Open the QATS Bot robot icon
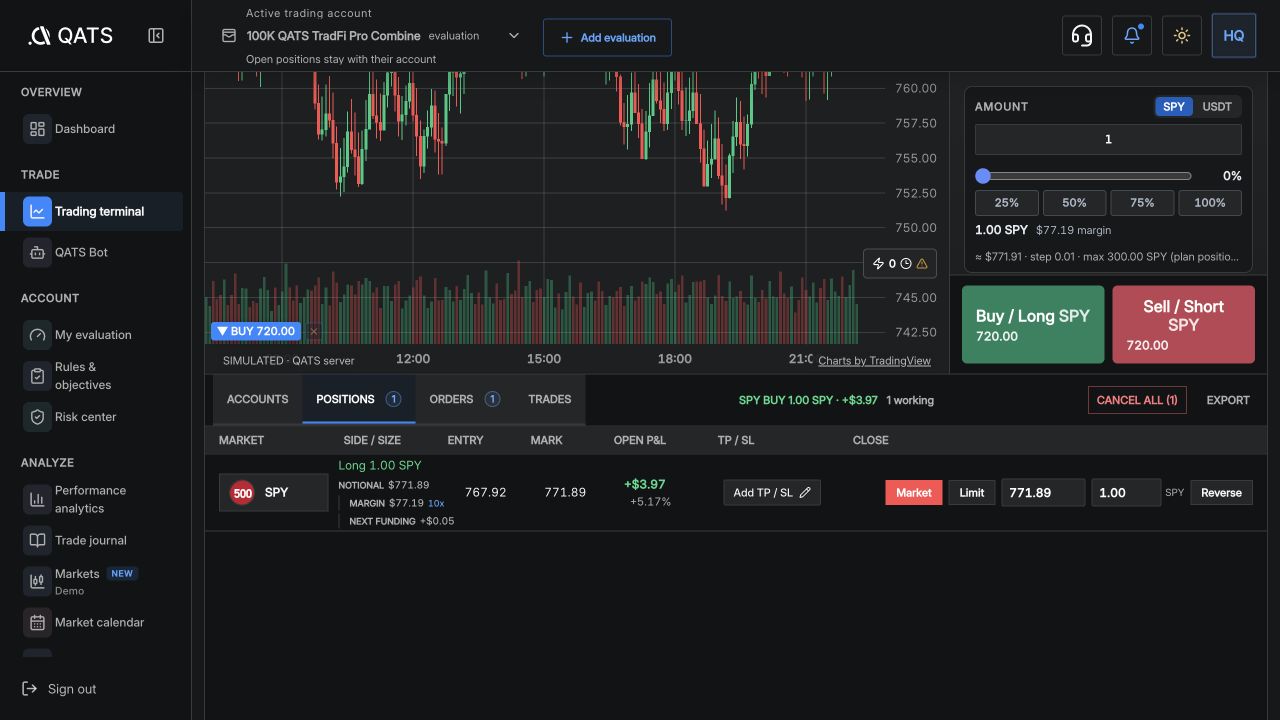The width and height of the screenshot is (1280, 720). tap(37, 252)
